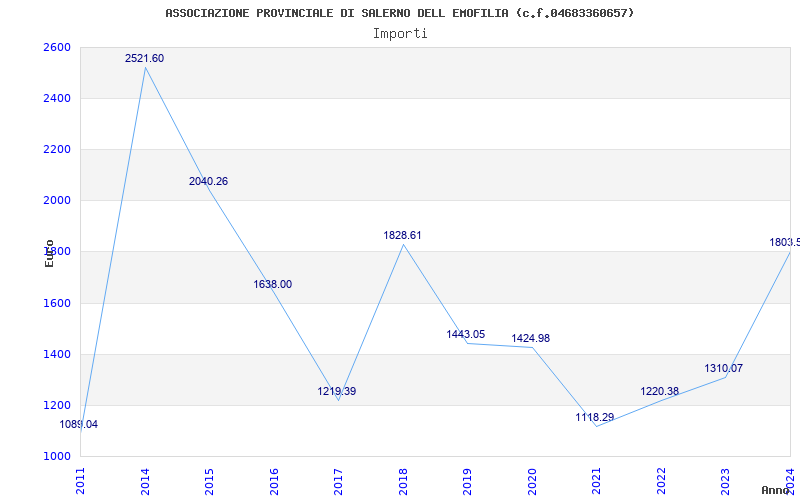Click the 1424.98 data label
The image size is (800, 500).
point(531,339)
